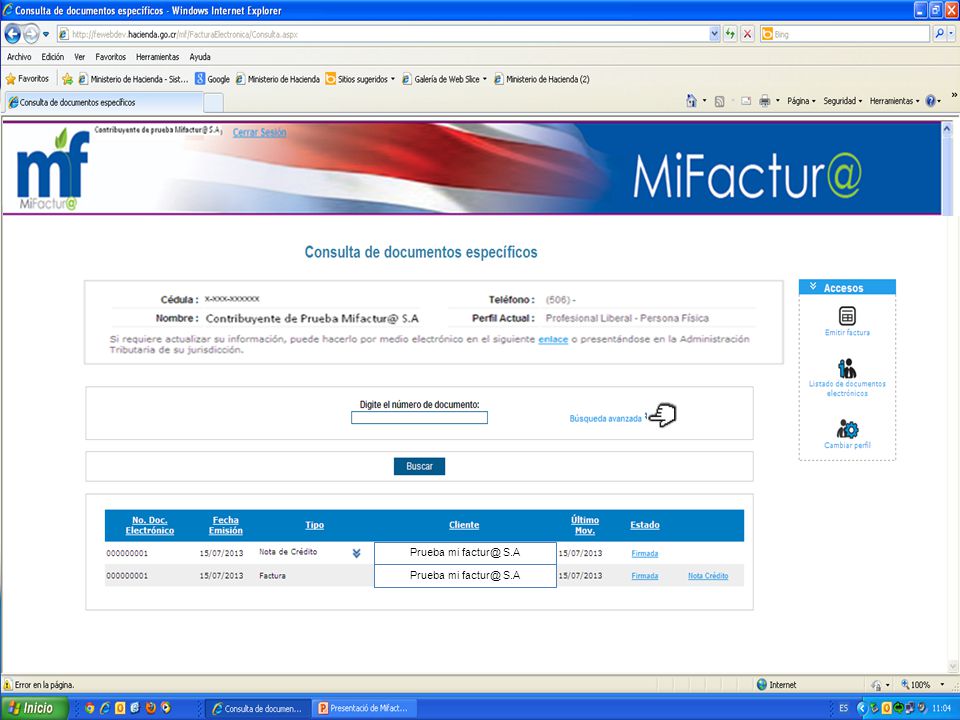Click the document number input field
This screenshot has height=720, width=960.
pyautogui.click(x=419, y=418)
